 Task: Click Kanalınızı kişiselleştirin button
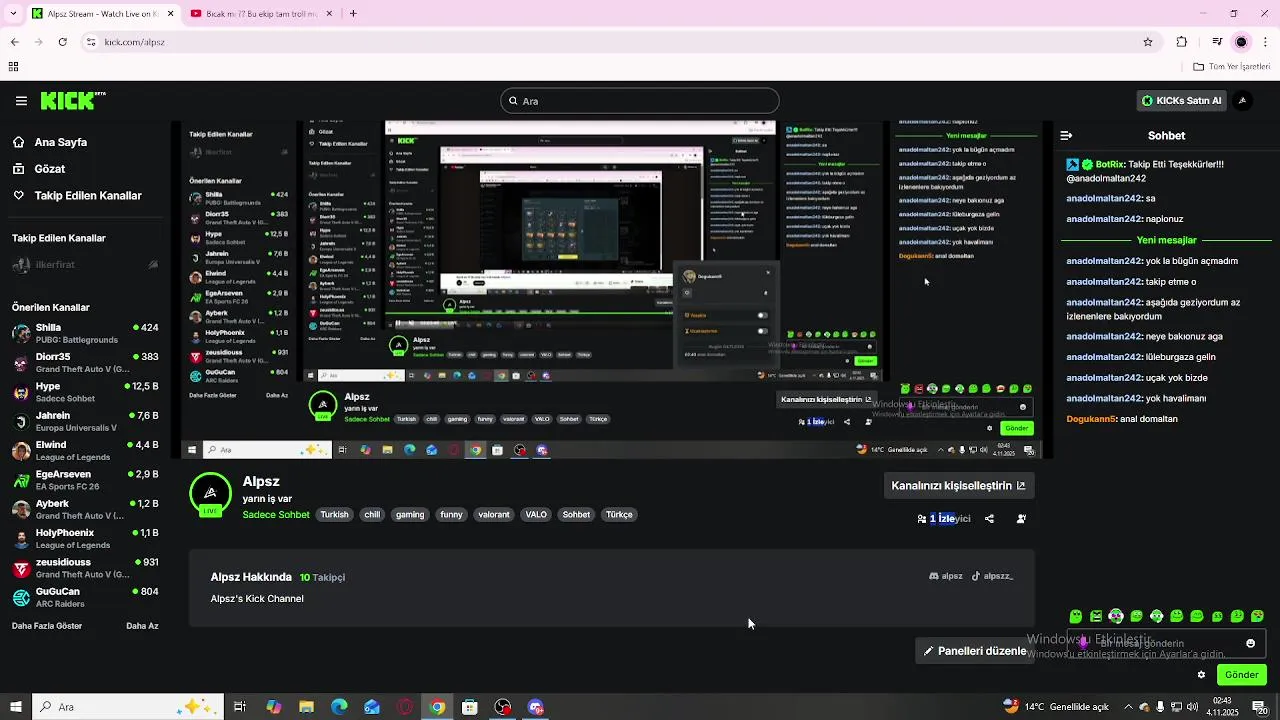point(958,486)
